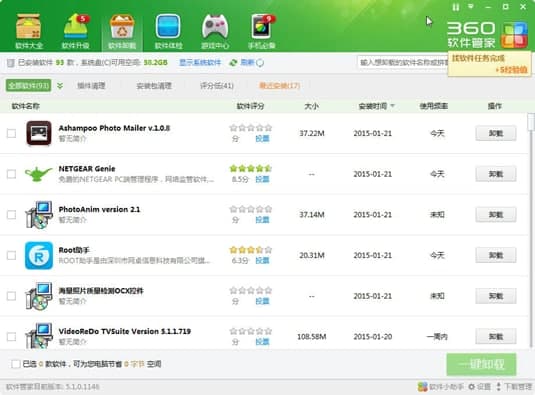Click install date 2015-01-20
The width and height of the screenshot is (535, 395).
coord(373,337)
